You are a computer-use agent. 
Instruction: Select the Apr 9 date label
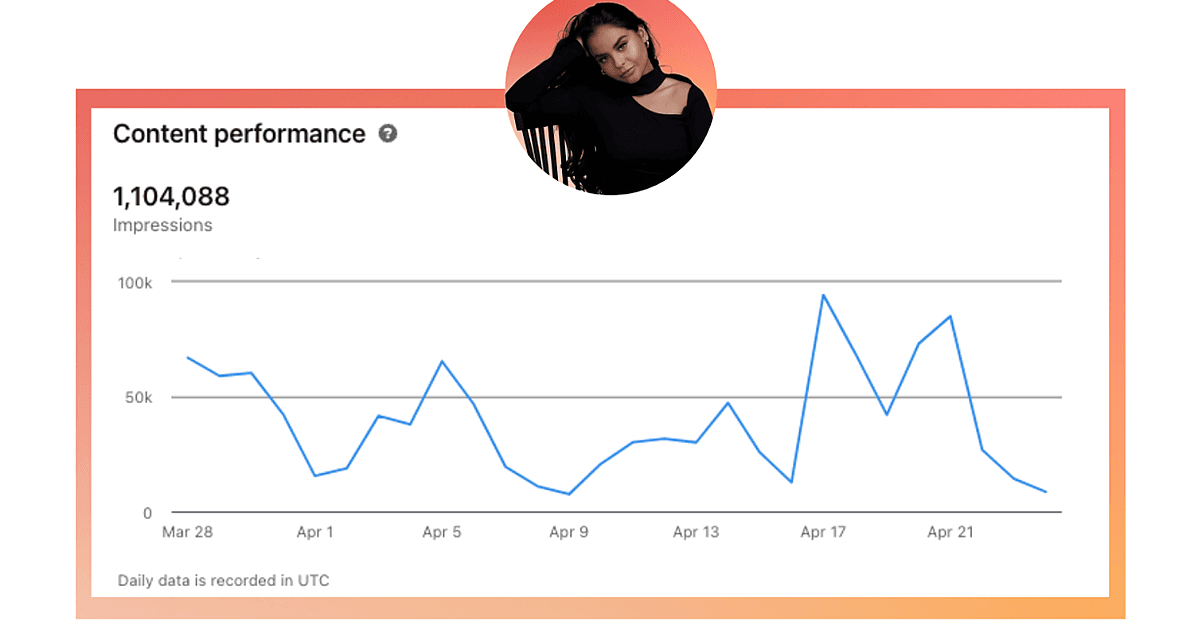(x=569, y=532)
